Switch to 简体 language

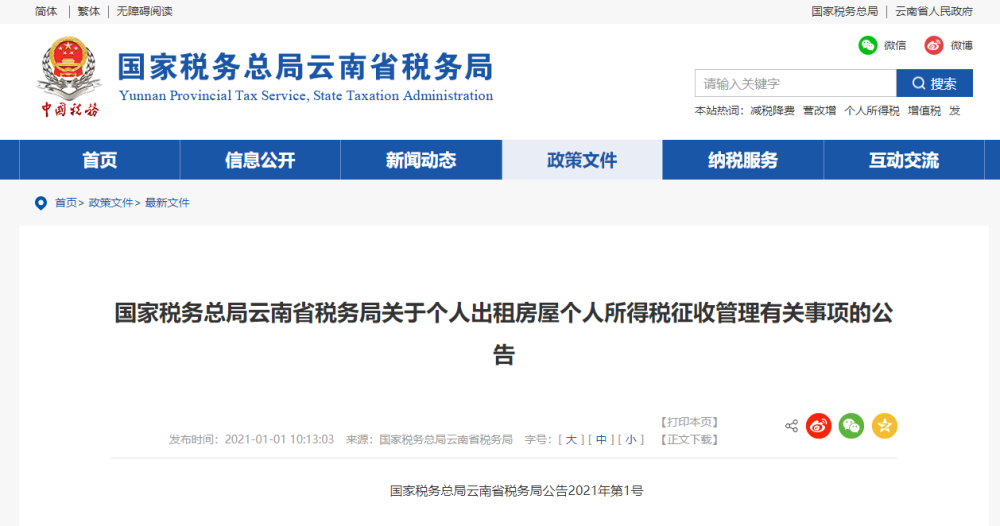point(46,11)
